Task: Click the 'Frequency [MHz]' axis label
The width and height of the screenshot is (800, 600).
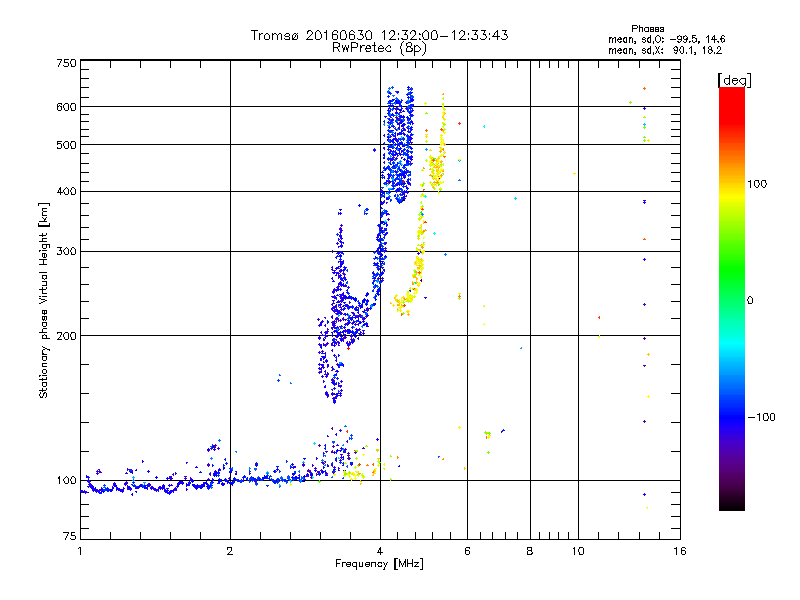Action: (379, 564)
